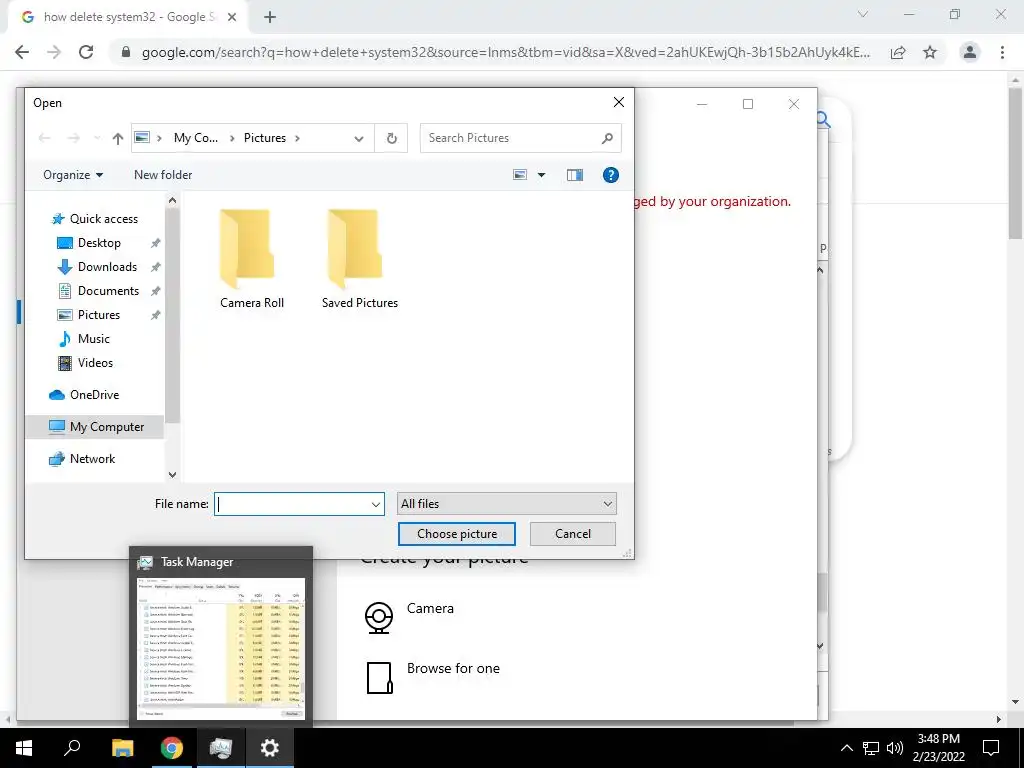Click the navigation pane scroll up arrow
The height and width of the screenshot is (768, 1024).
pyautogui.click(x=172, y=200)
